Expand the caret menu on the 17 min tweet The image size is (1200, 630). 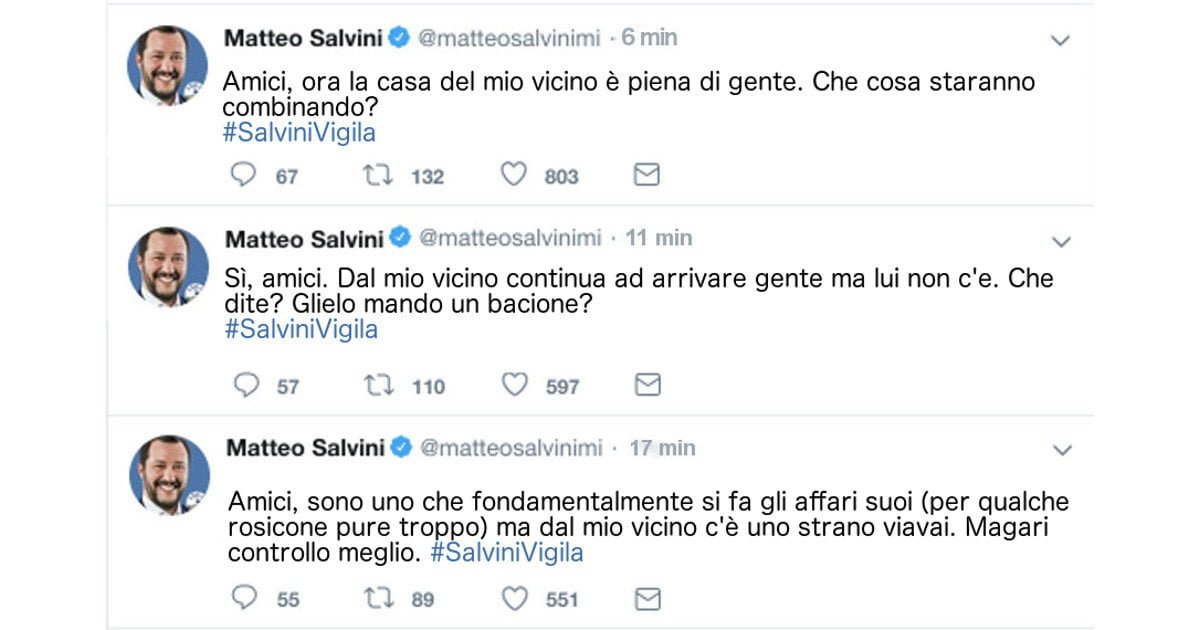point(1061,450)
